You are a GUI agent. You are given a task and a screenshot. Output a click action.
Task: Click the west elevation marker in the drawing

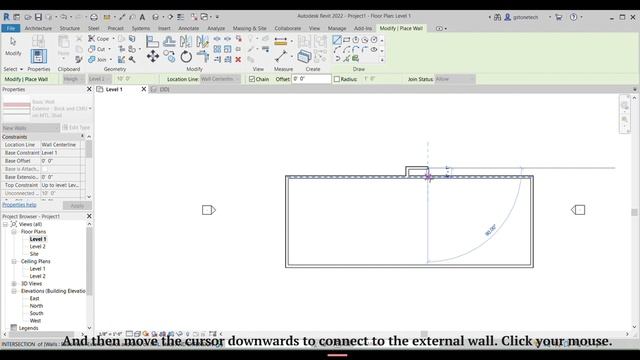click(x=209, y=210)
